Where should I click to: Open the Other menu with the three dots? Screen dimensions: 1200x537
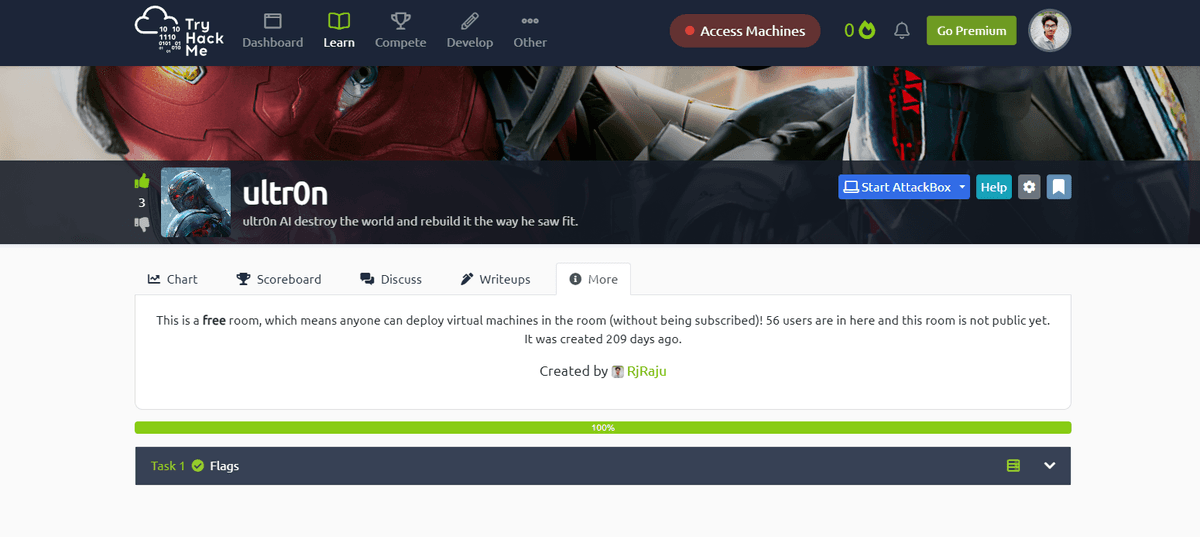(x=530, y=31)
